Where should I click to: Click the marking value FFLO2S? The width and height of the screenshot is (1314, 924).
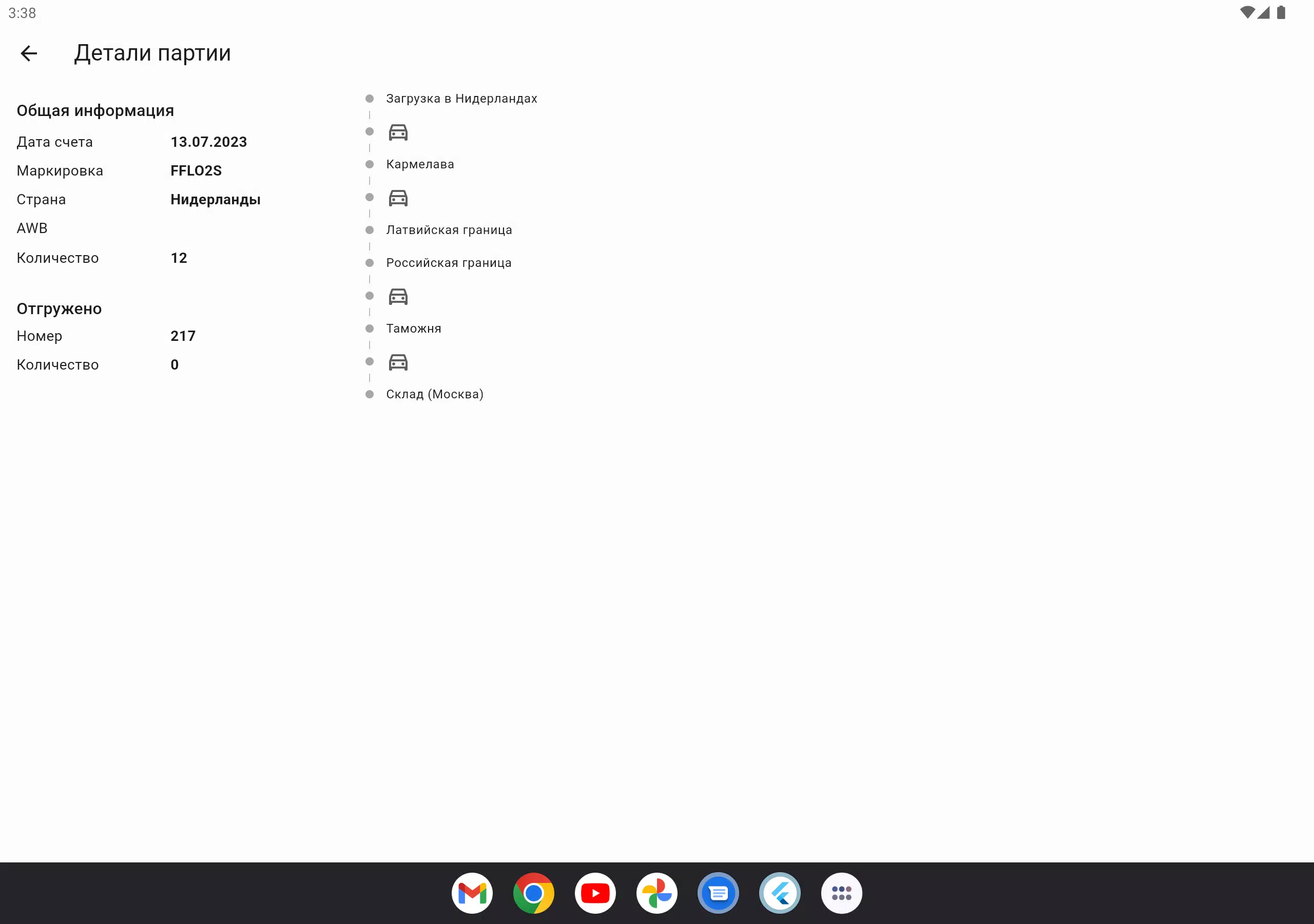[x=196, y=170]
